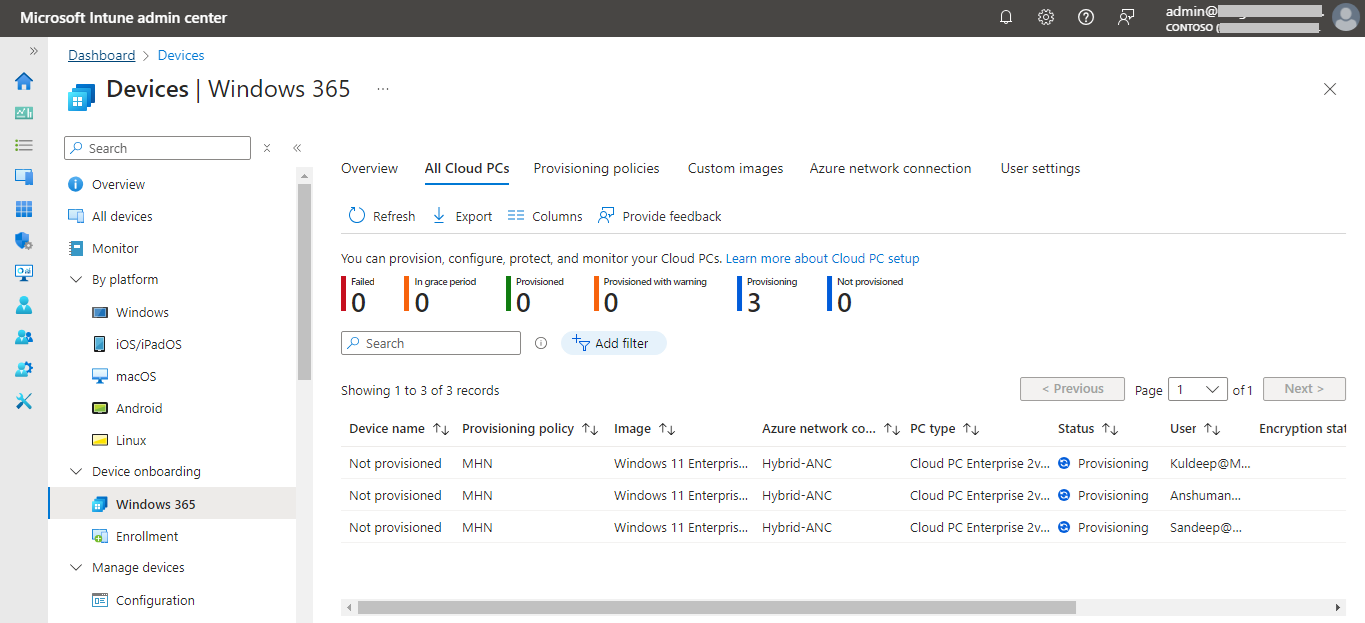Select iOS/iPadOS platform in sidebar
This screenshot has height=623, width=1365.
(148, 344)
